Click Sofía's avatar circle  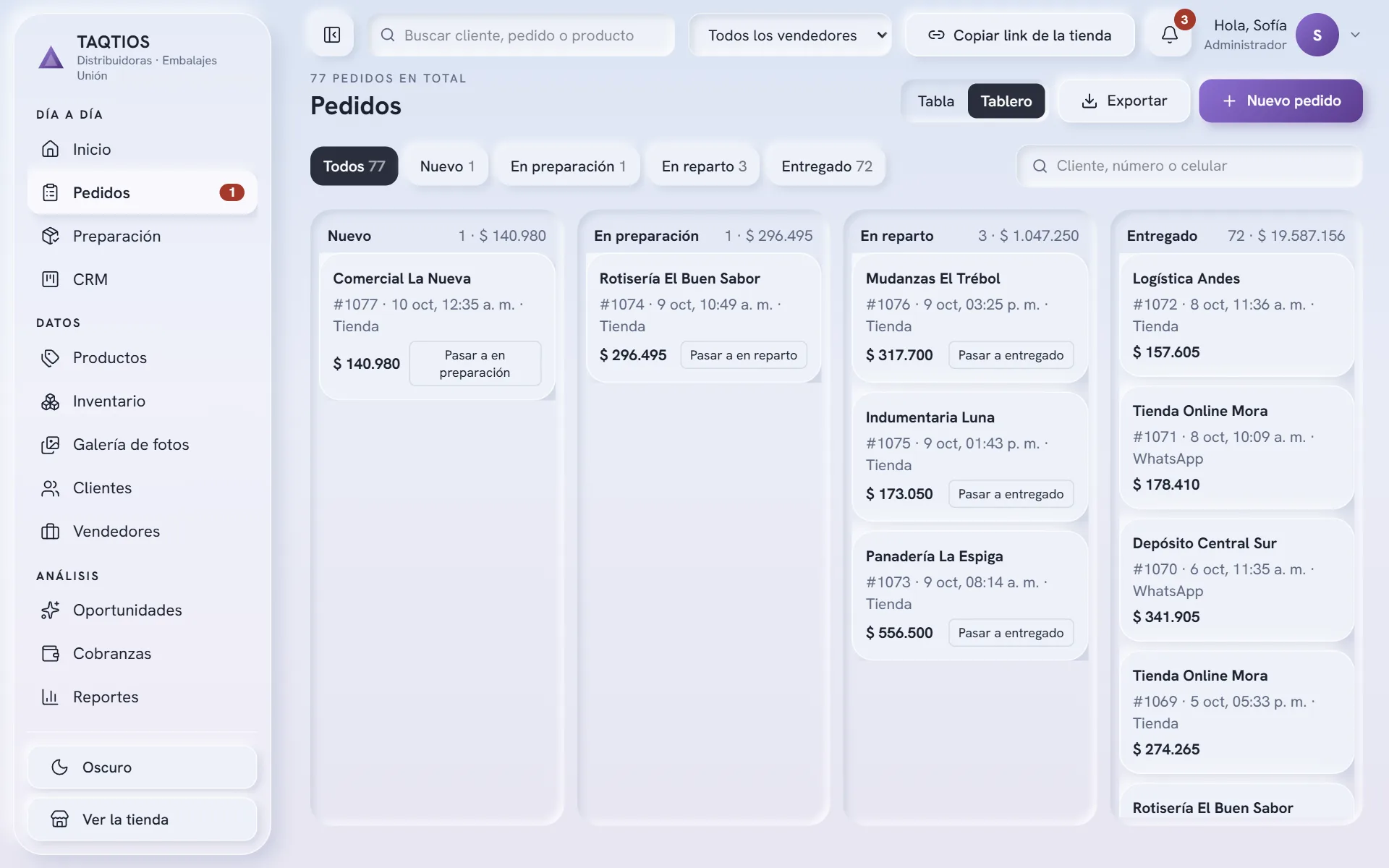(x=1317, y=35)
